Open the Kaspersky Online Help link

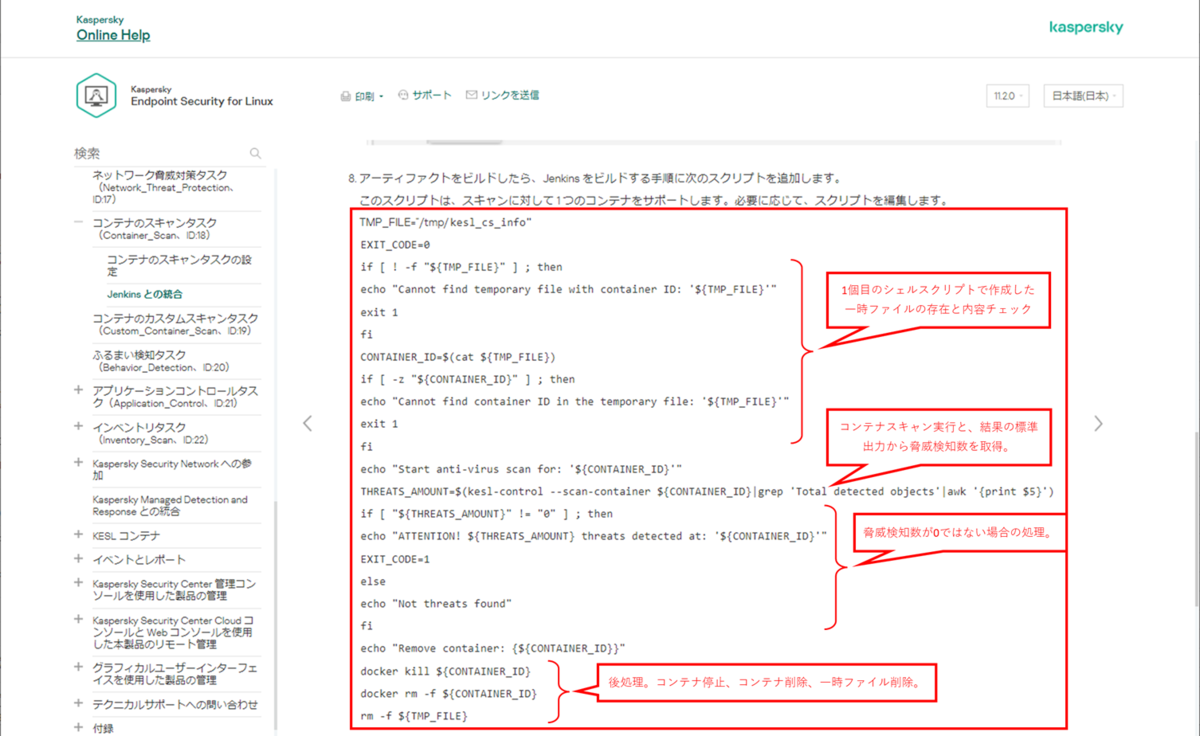tap(113, 35)
